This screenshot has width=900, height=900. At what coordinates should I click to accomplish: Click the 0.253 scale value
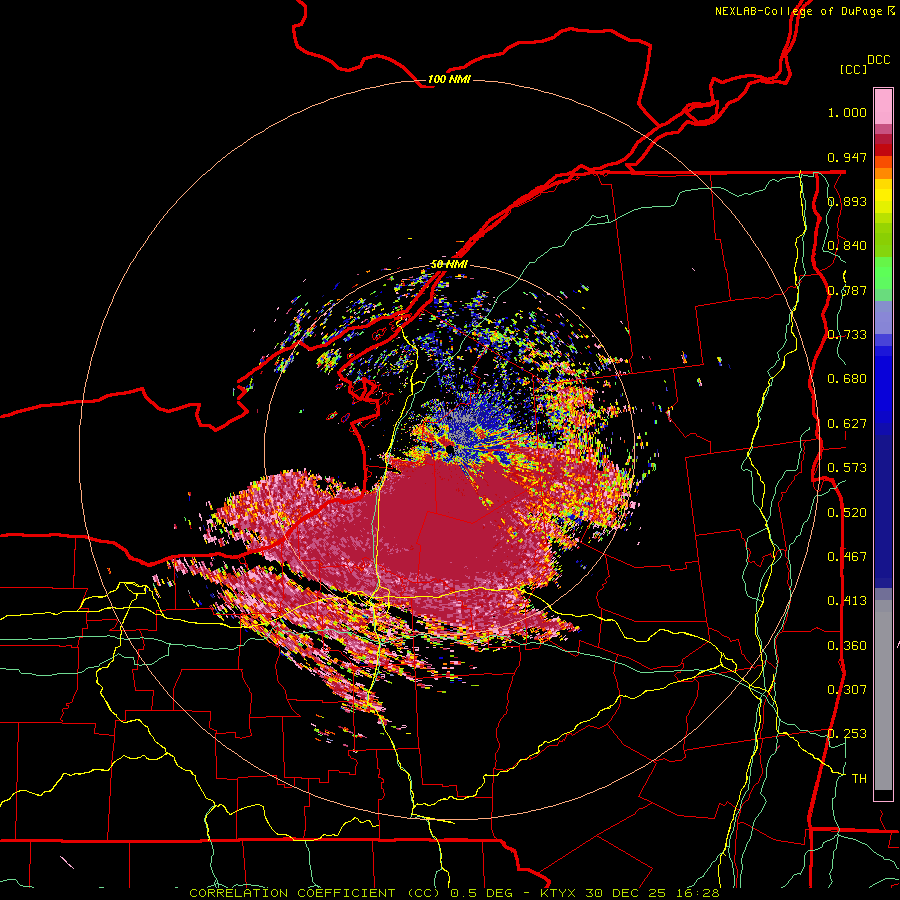tap(847, 734)
